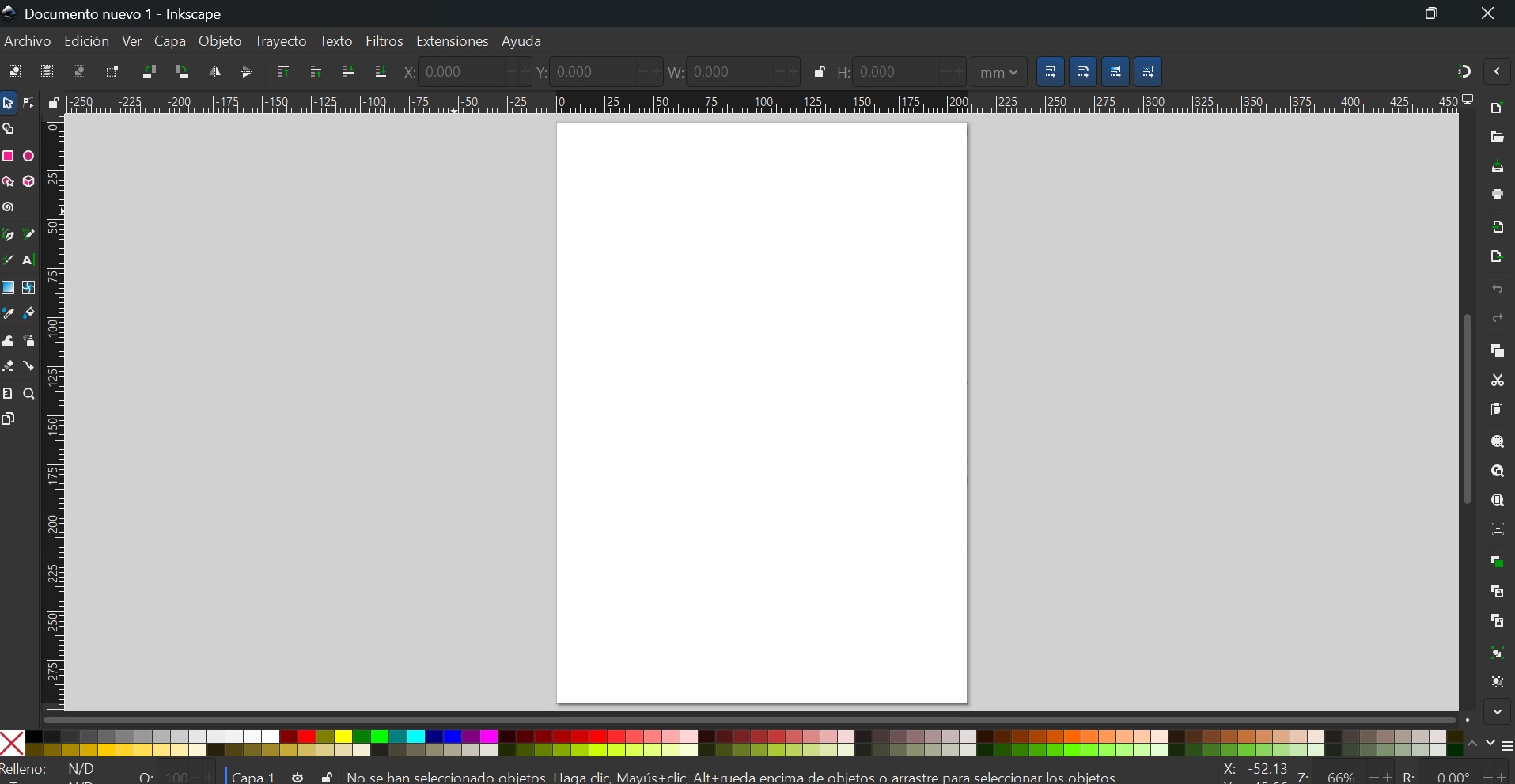Open the Capa 1 layer selector
Viewport: 1515px width, 784px height.
[253, 778]
